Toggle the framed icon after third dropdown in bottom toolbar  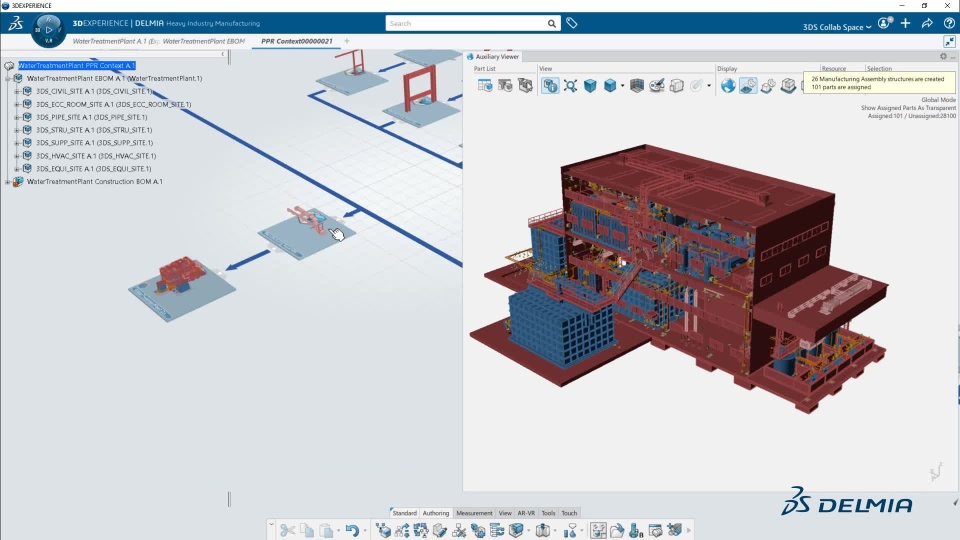coord(598,530)
